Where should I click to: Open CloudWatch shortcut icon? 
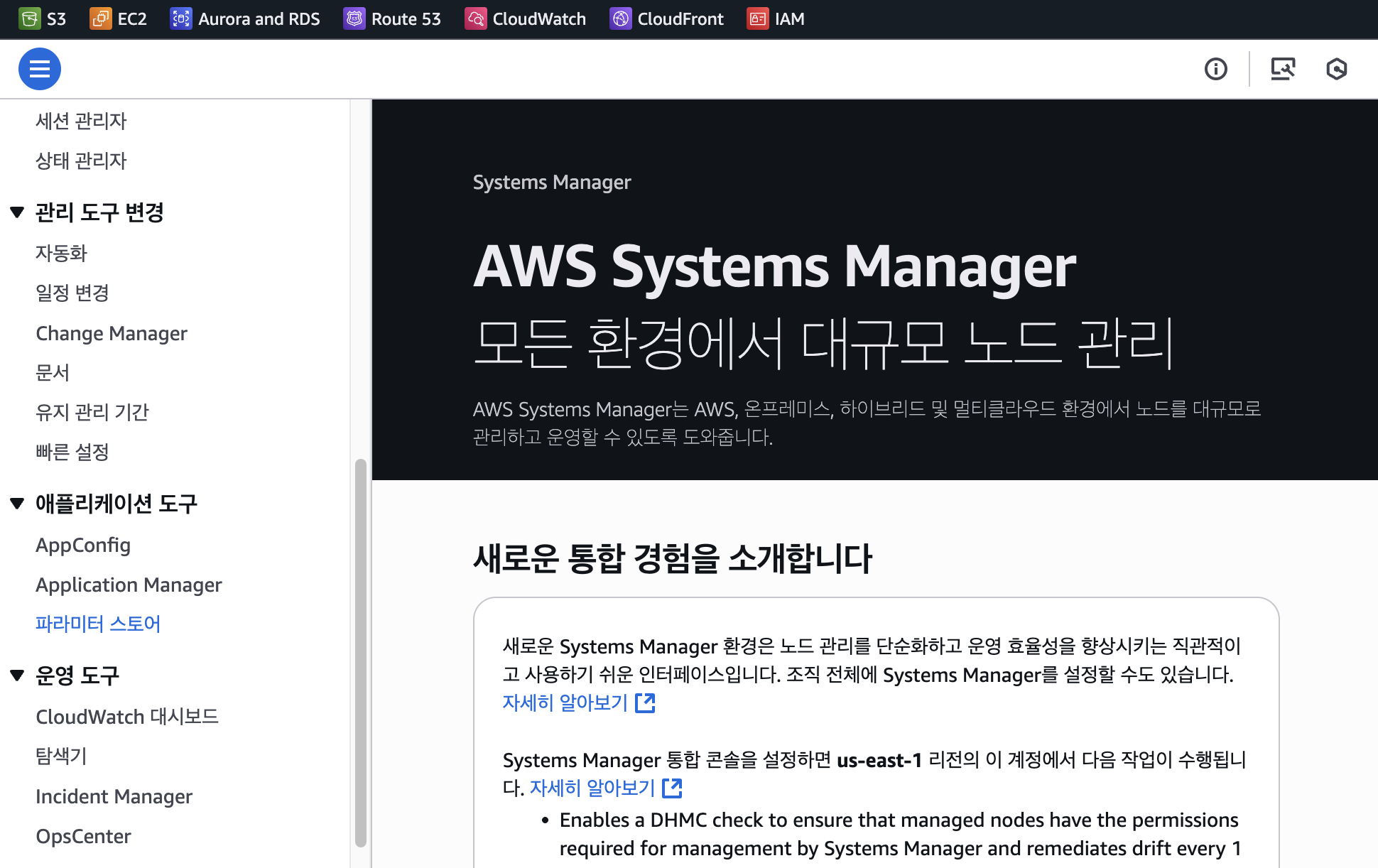[x=475, y=18]
